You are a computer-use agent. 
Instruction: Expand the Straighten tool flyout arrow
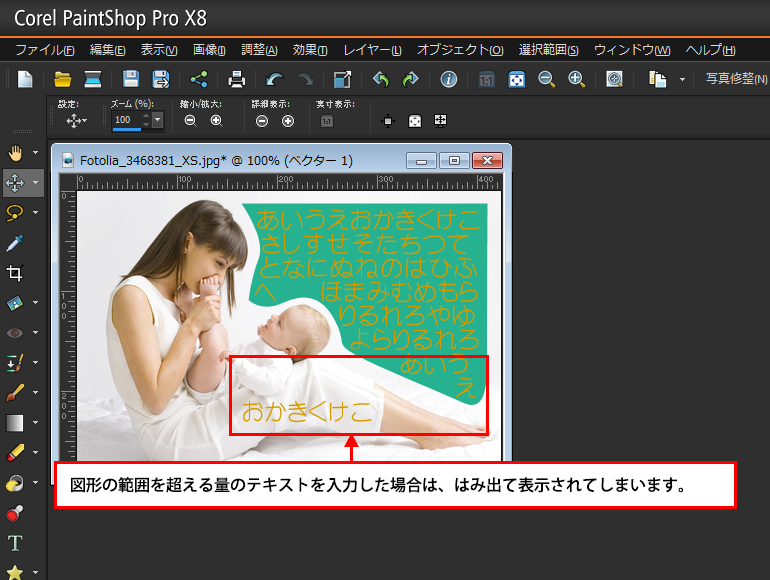pyautogui.click(x=35, y=303)
